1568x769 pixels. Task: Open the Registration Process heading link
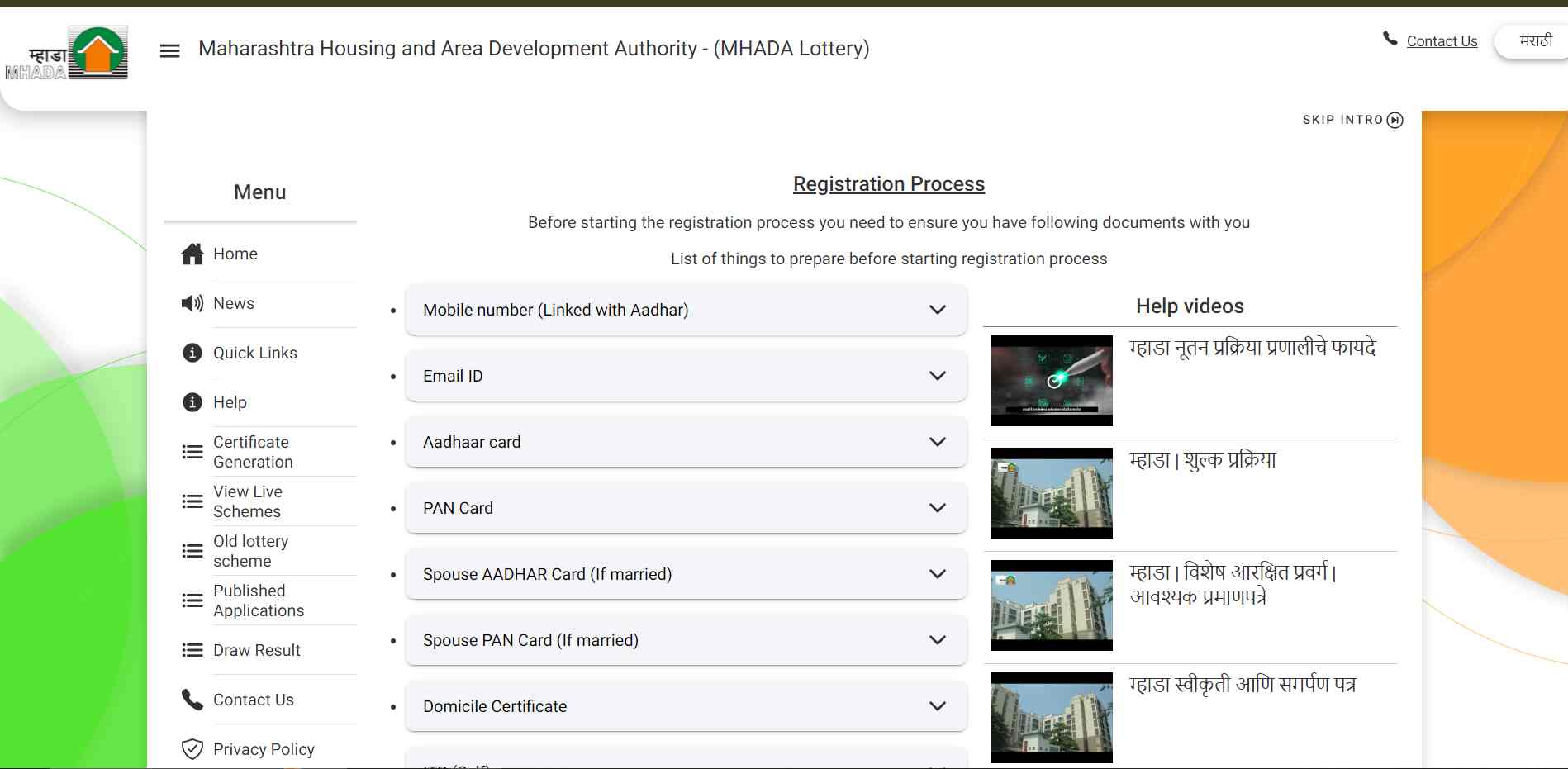889,183
